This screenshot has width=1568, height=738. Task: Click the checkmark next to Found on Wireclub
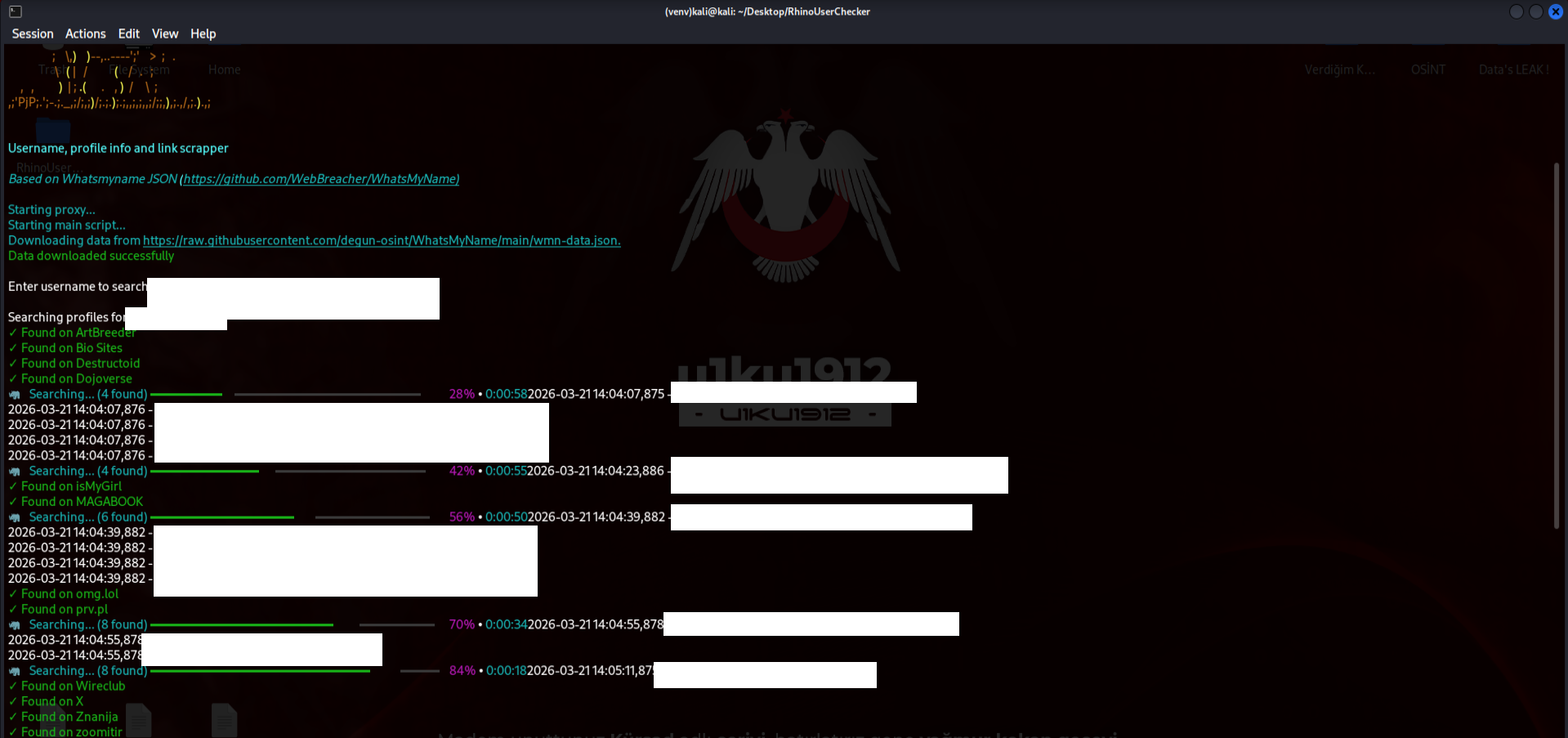pyautogui.click(x=12, y=687)
